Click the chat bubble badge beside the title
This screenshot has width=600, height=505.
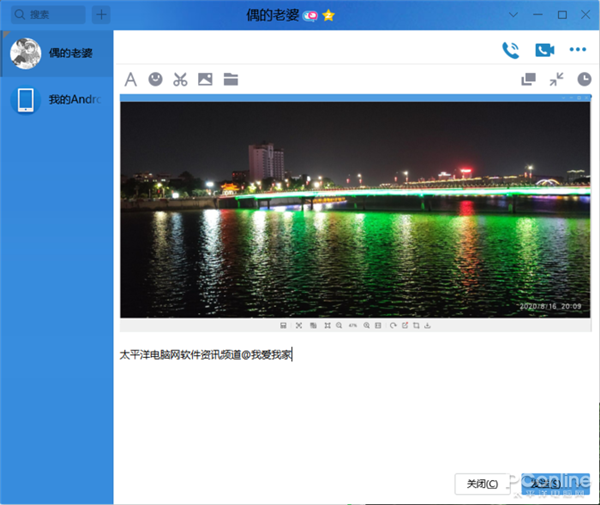[310, 16]
